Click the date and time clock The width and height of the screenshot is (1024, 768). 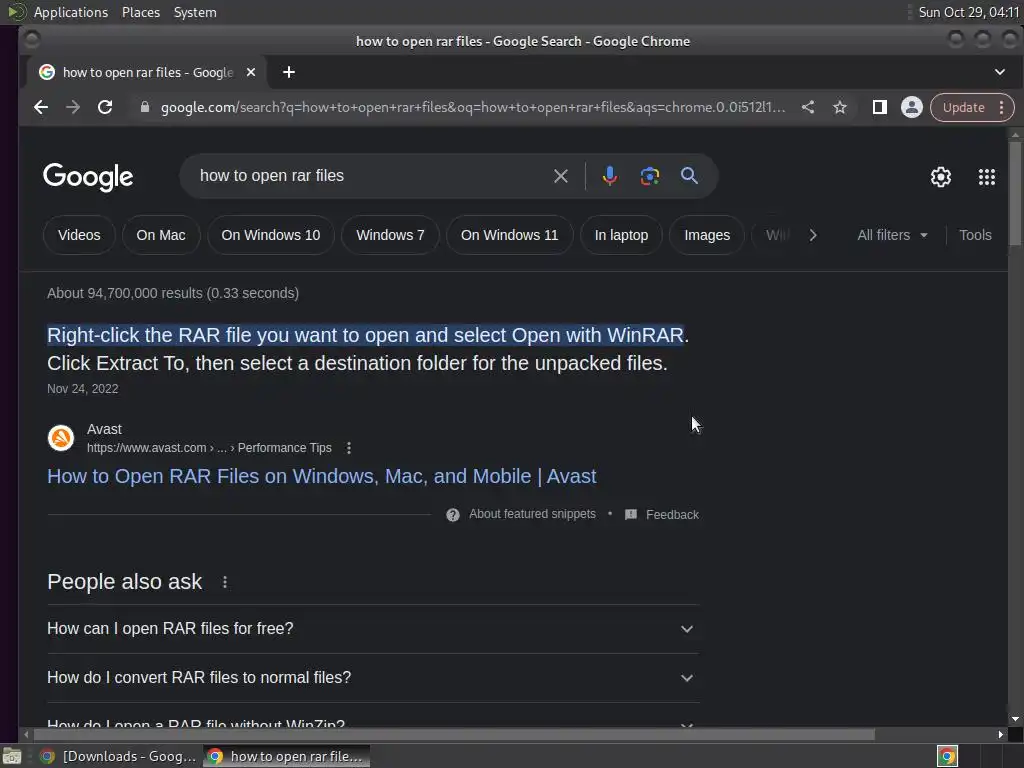pyautogui.click(x=968, y=12)
